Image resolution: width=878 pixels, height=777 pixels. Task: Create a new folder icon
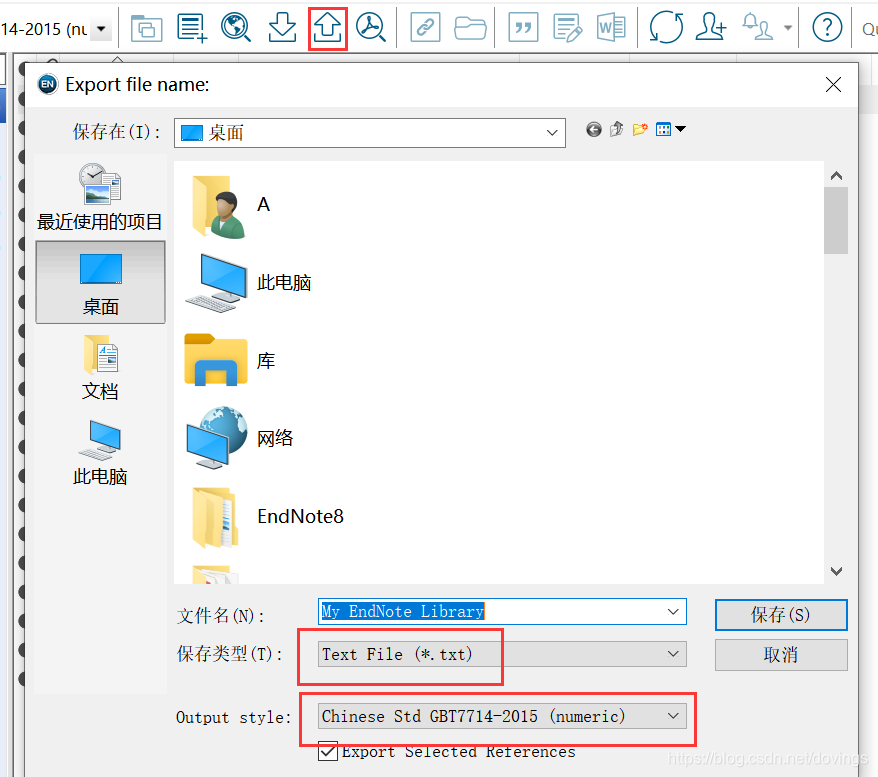(x=640, y=129)
